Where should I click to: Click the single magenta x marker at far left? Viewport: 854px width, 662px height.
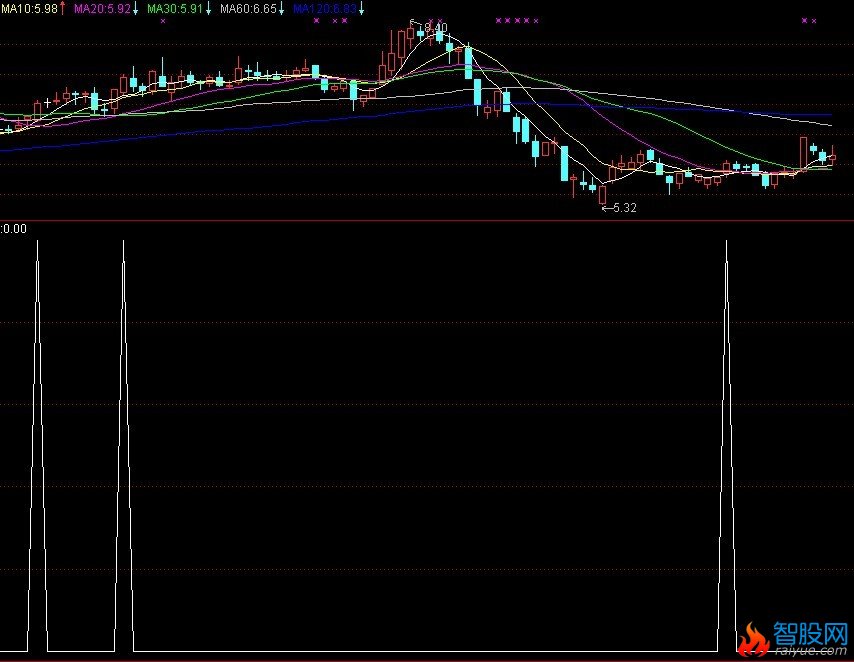[x=163, y=20]
